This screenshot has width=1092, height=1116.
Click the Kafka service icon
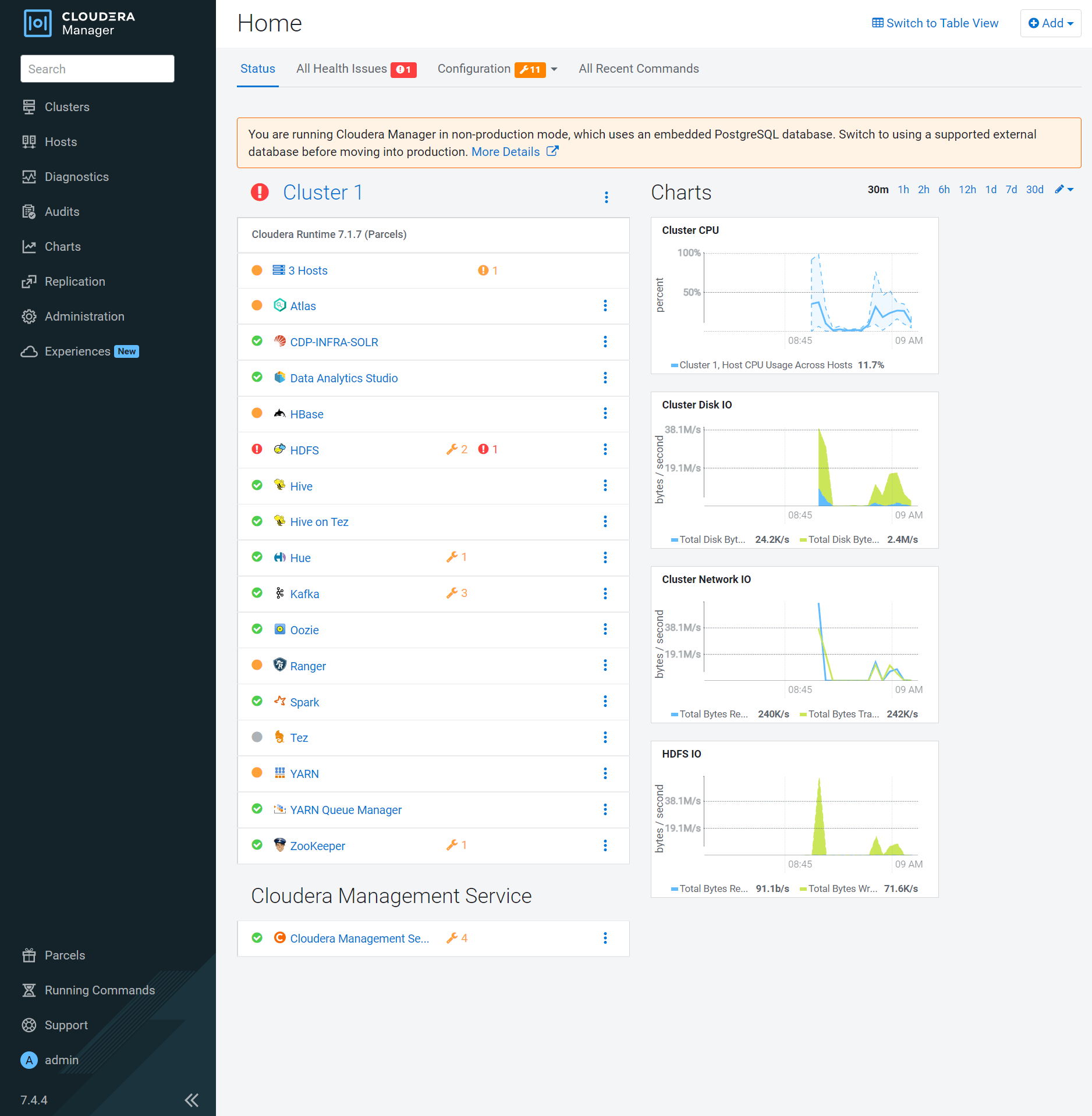click(x=280, y=593)
